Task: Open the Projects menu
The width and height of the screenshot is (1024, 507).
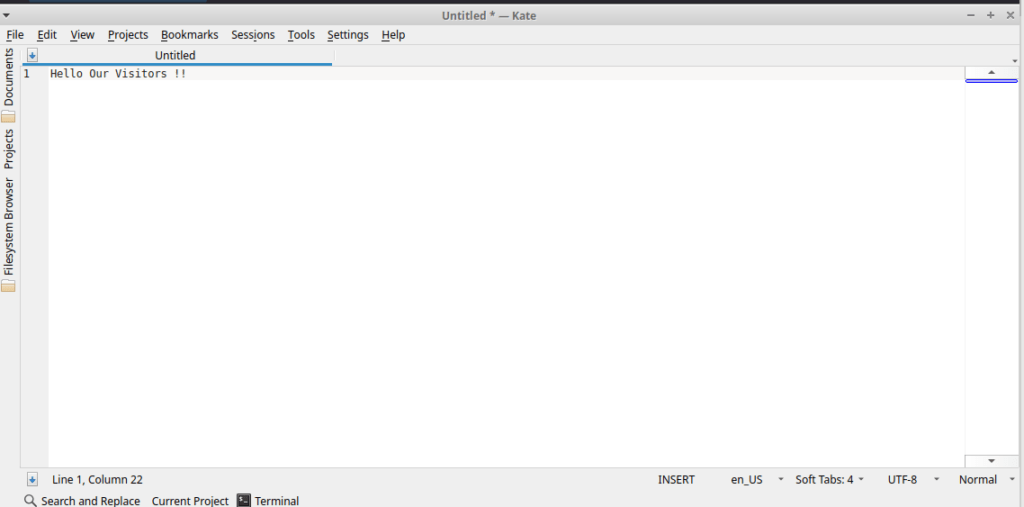Action: coord(128,35)
